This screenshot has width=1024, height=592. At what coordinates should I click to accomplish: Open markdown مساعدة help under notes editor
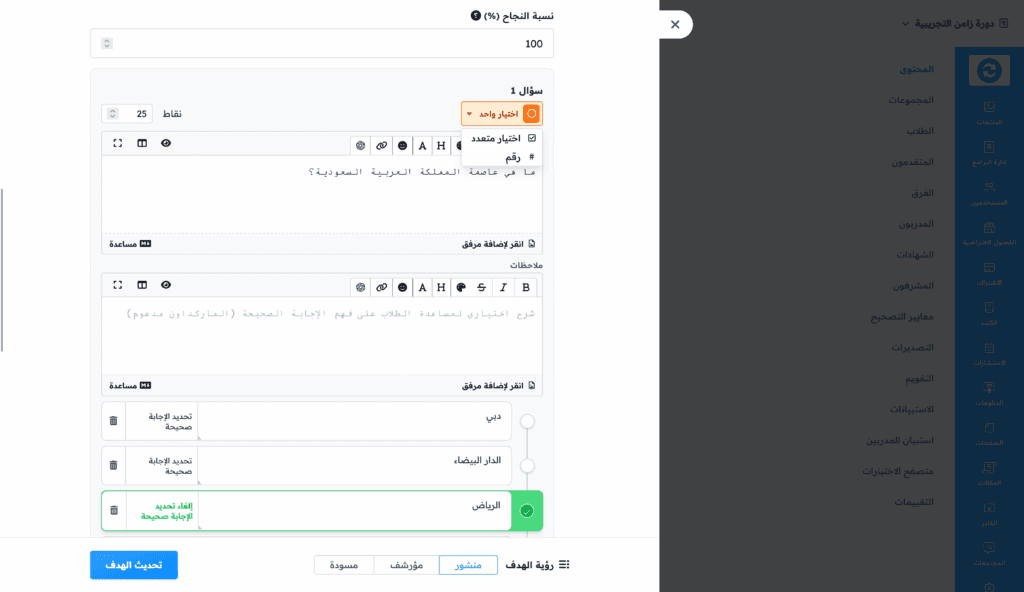pyautogui.click(x=130, y=386)
